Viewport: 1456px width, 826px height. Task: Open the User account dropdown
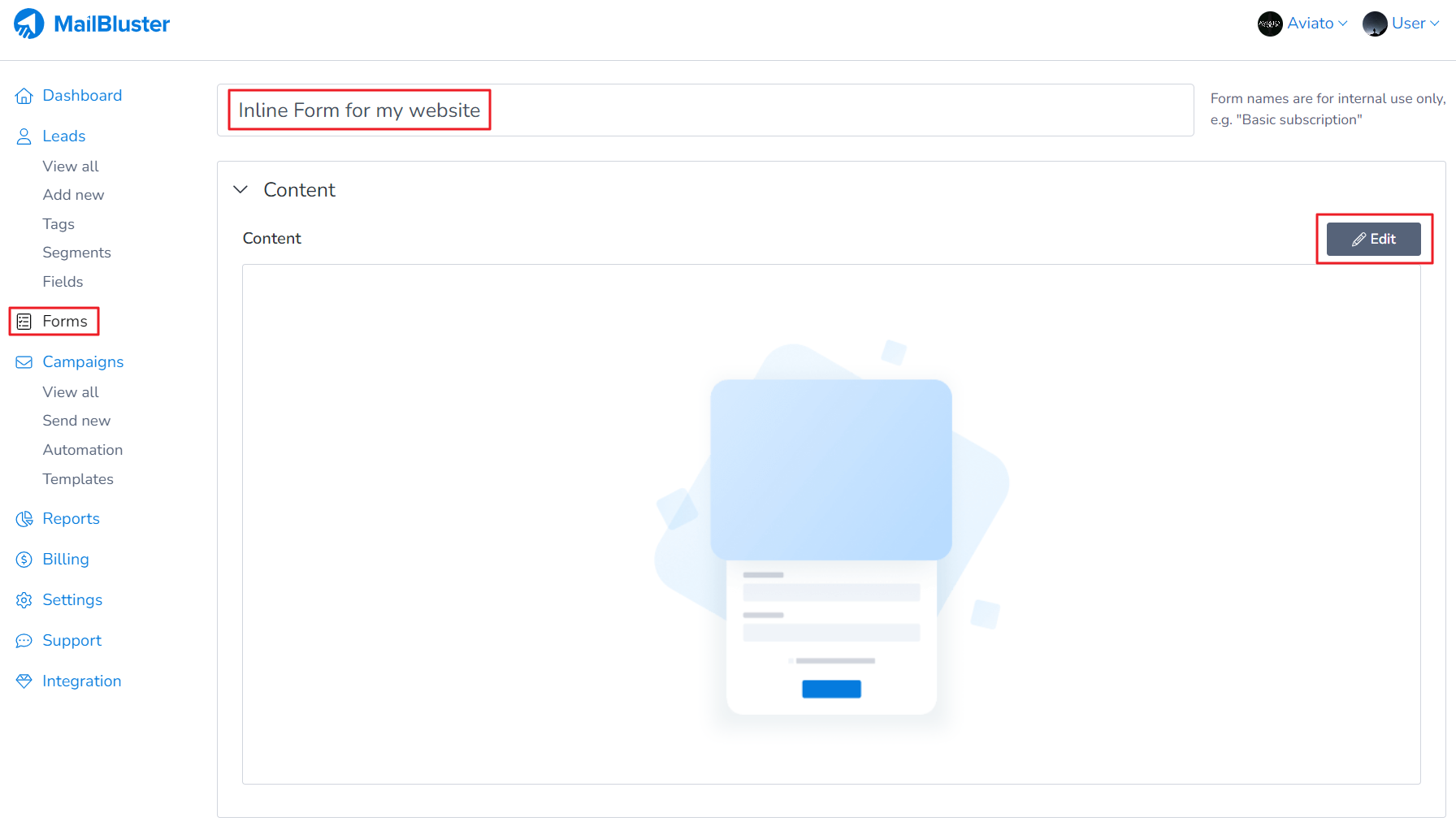[x=1401, y=24]
